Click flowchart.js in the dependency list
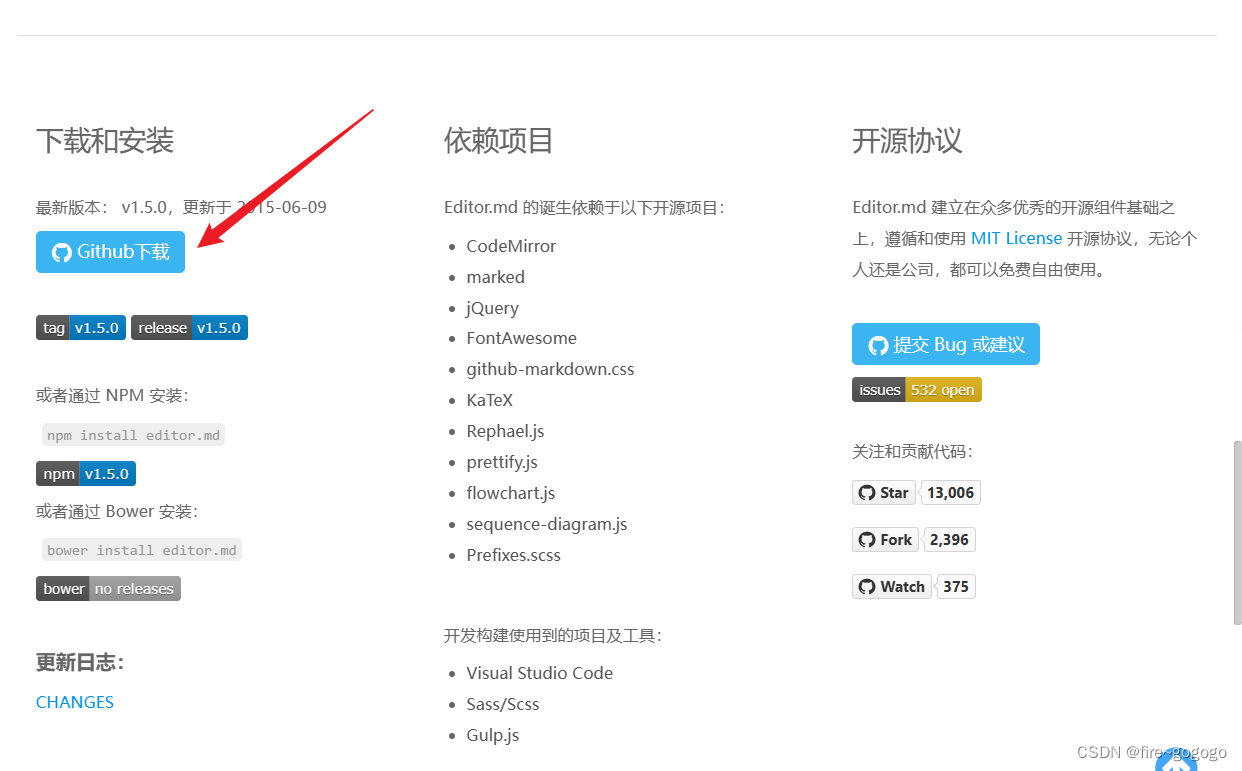Screen dimensions: 1242x771 (x=510, y=493)
